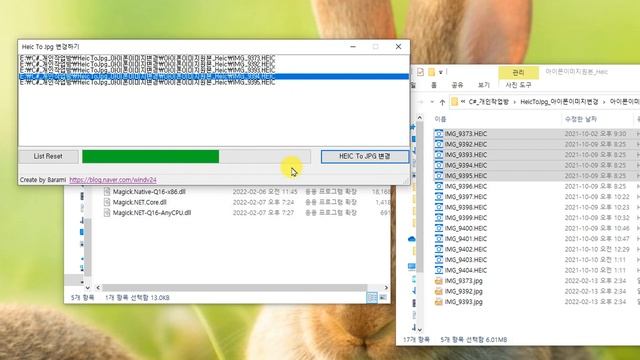Image resolution: width=640 pixels, height=360 pixels.
Task: Click horizontal scroll left arrow in left Explorer
Action: (98, 288)
